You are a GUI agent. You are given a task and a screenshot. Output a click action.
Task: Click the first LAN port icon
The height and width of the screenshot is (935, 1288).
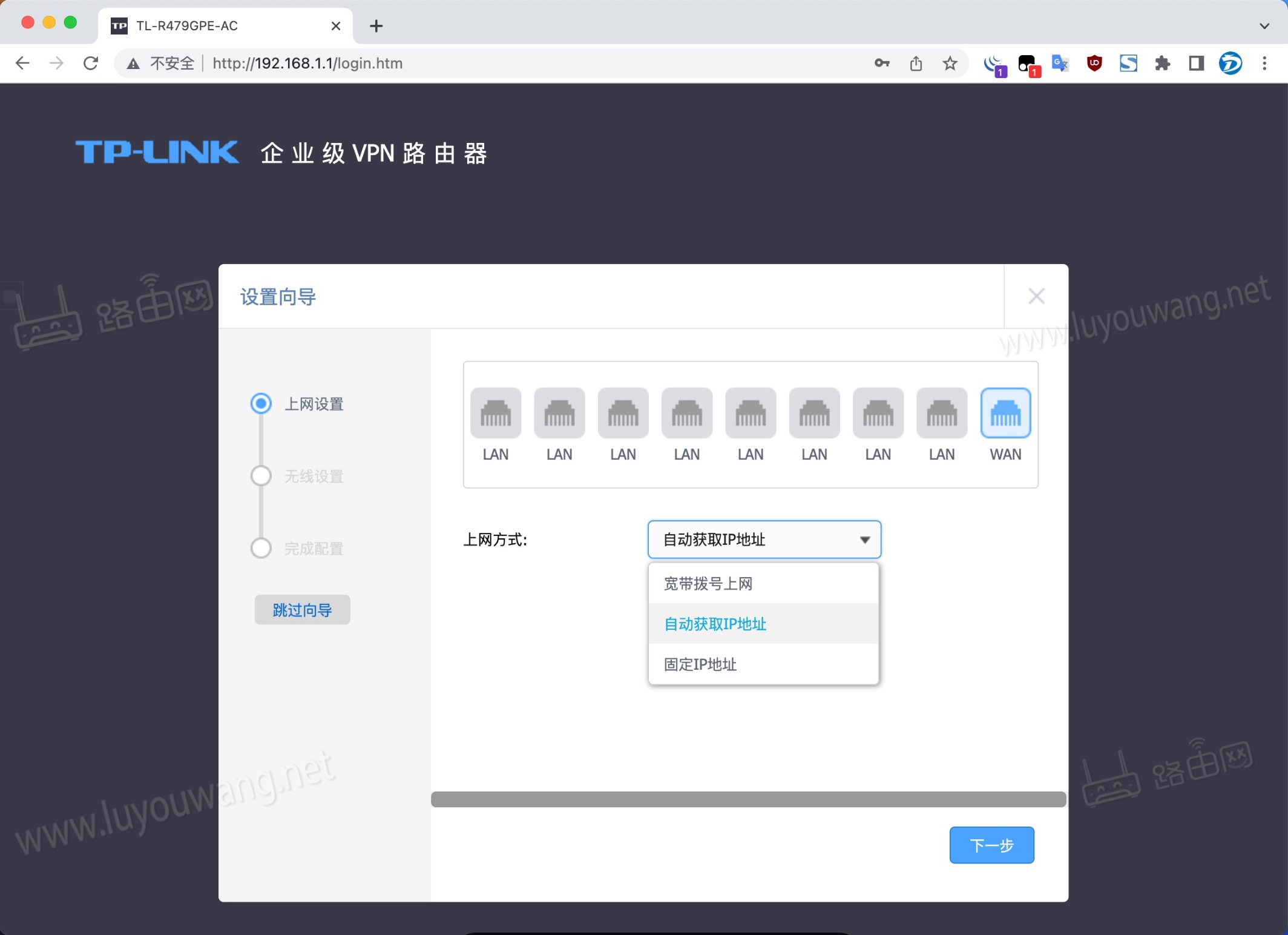point(496,413)
